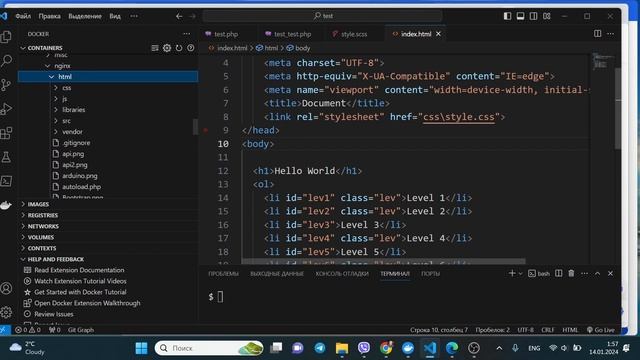640x360 pixels.
Task: Go back with navigation arrow
Action: [x=179, y=16]
